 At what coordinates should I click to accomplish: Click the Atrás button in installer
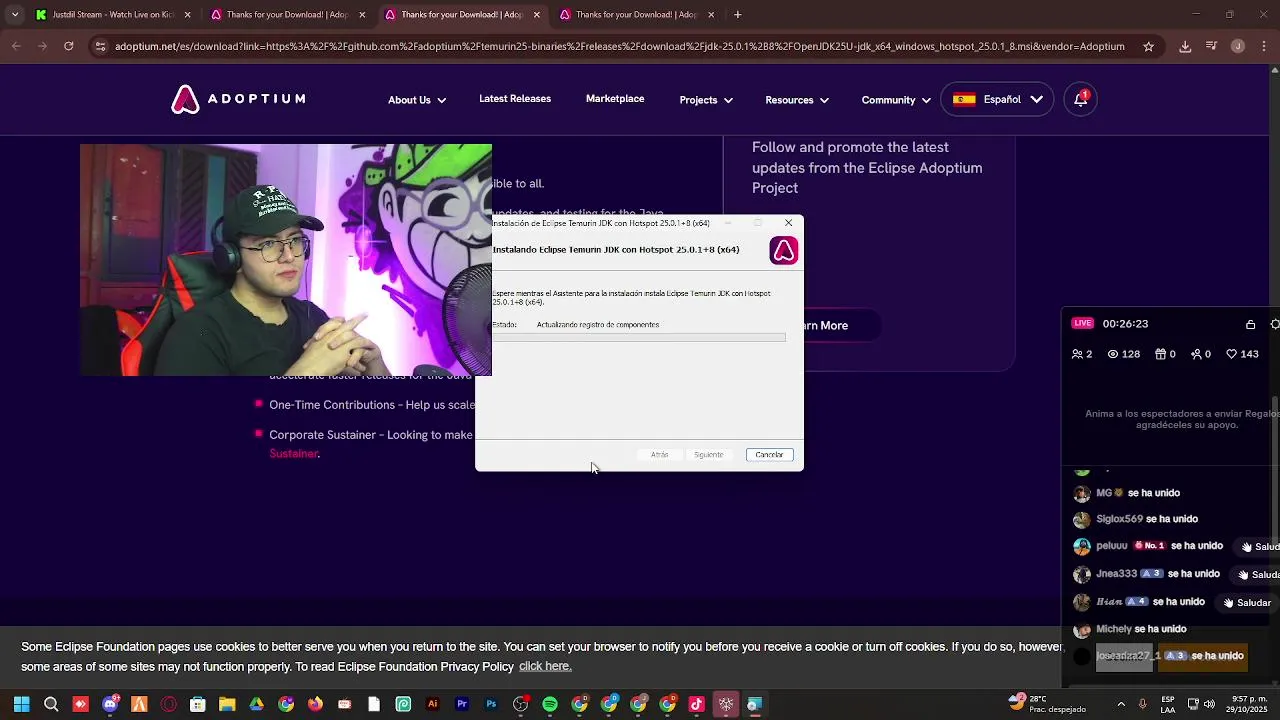click(660, 455)
